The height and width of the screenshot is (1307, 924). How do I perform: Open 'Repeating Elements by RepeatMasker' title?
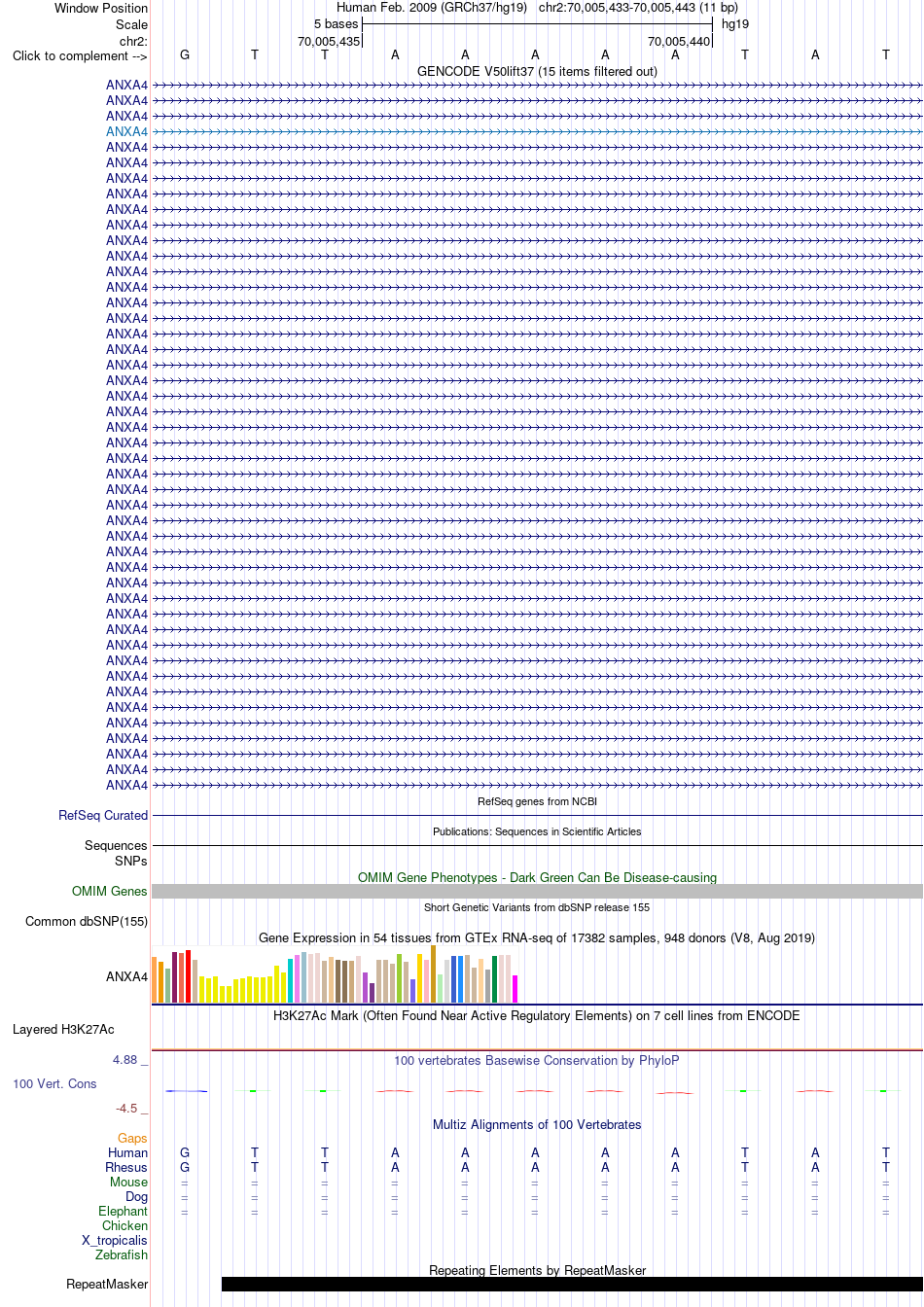coord(537,1270)
